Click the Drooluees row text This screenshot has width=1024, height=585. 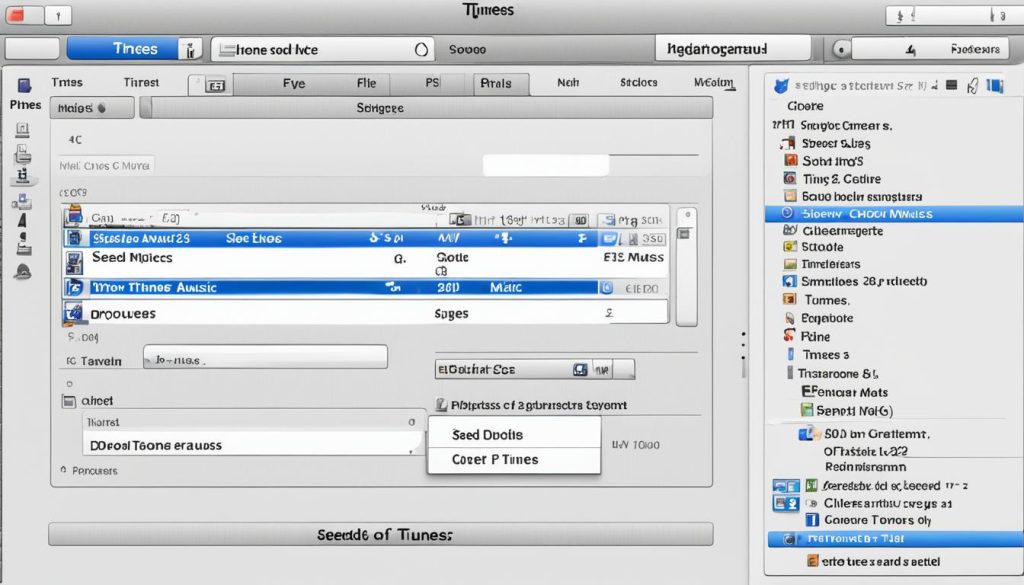[123, 314]
